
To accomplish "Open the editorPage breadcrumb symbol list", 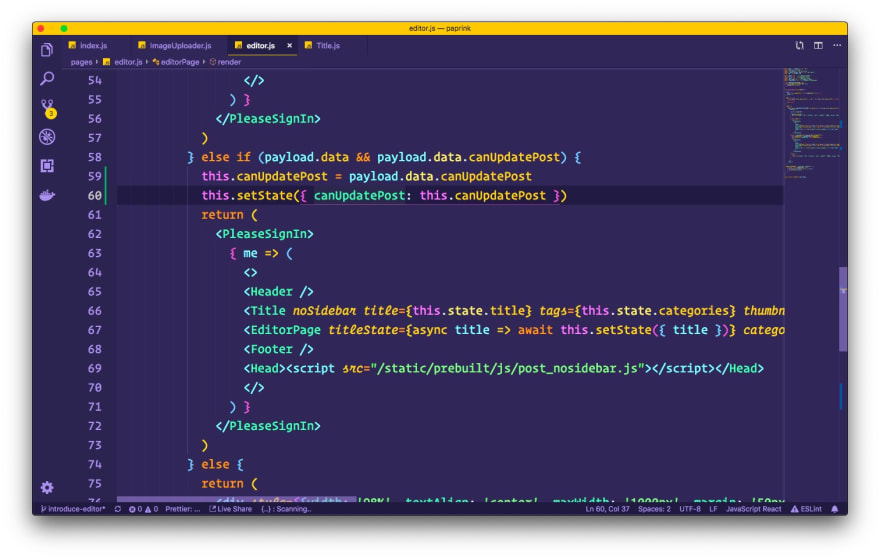I will tap(176, 62).
